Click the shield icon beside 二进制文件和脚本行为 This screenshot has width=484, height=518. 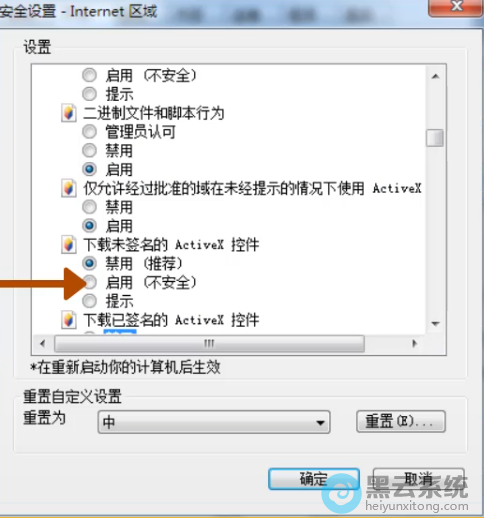(x=69, y=113)
